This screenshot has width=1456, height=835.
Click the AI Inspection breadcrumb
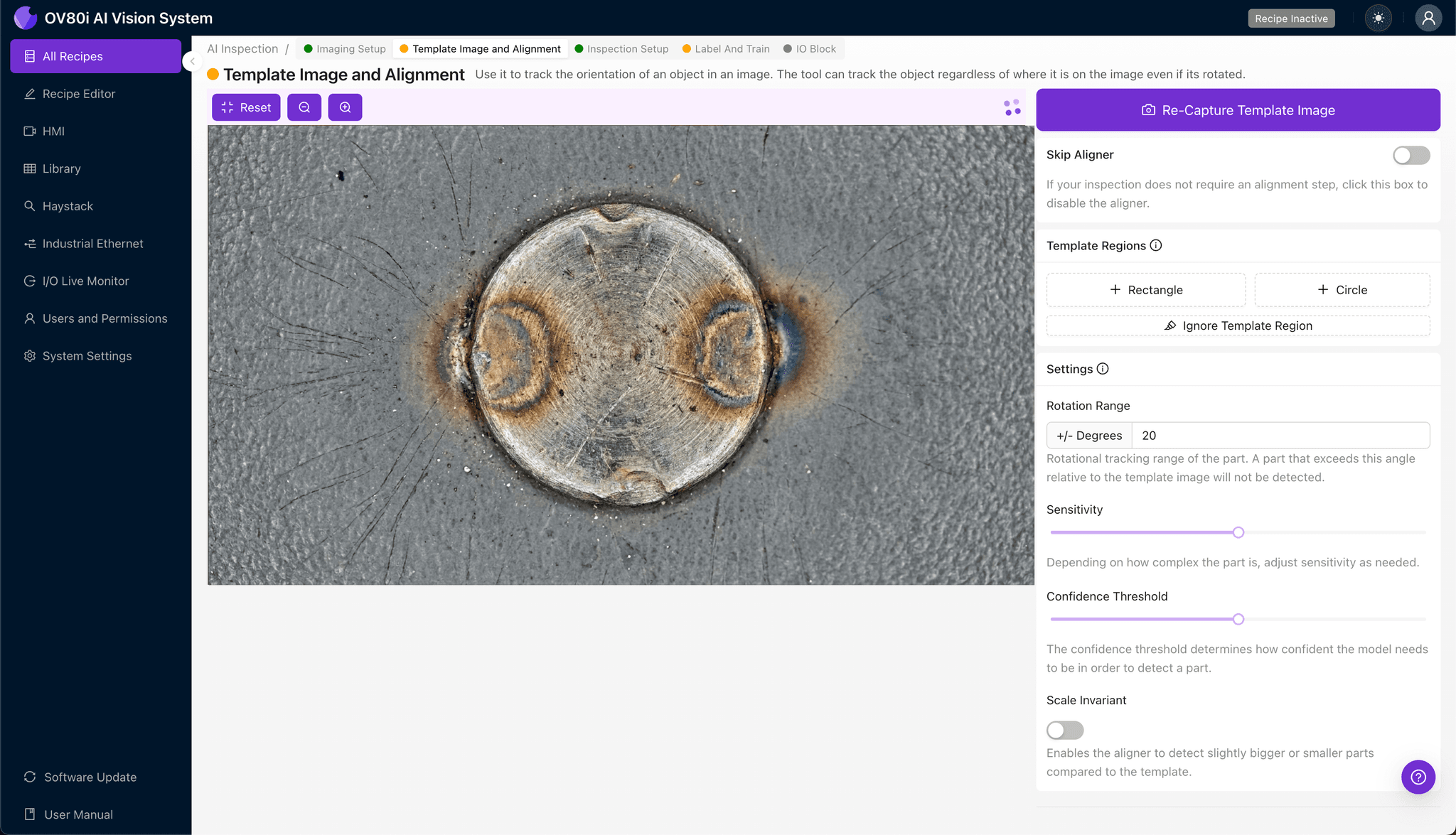click(242, 49)
